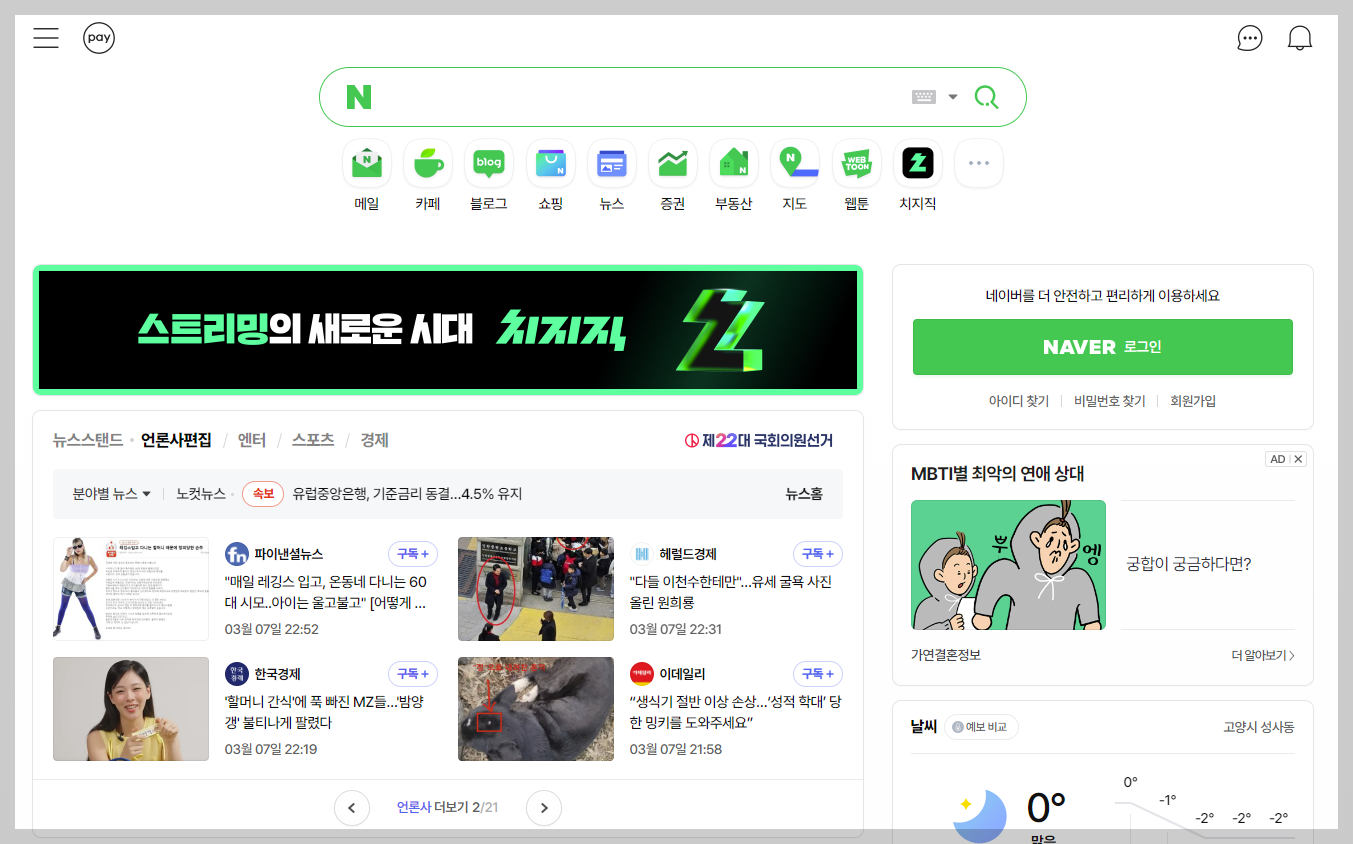
Task: Open 아이디 찾기 link
Action: (1019, 401)
